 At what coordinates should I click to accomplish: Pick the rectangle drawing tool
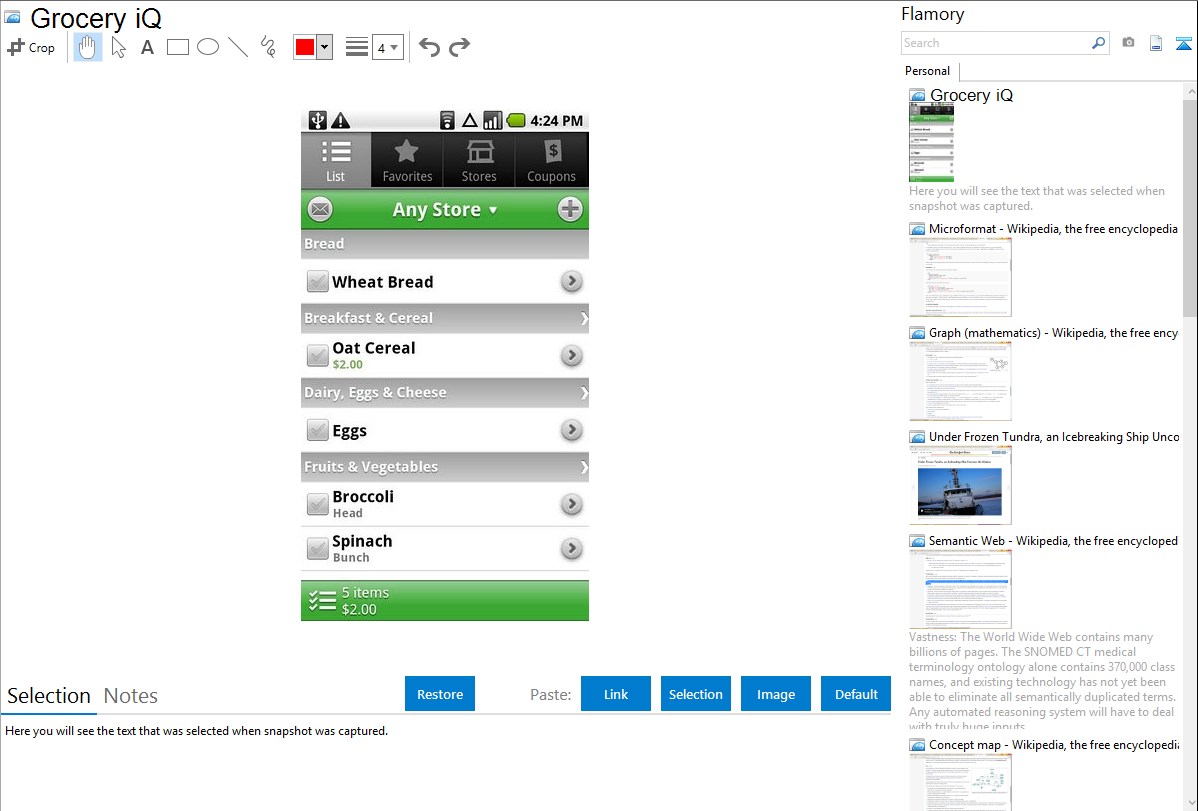pyautogui.click(x=177, y=47)
